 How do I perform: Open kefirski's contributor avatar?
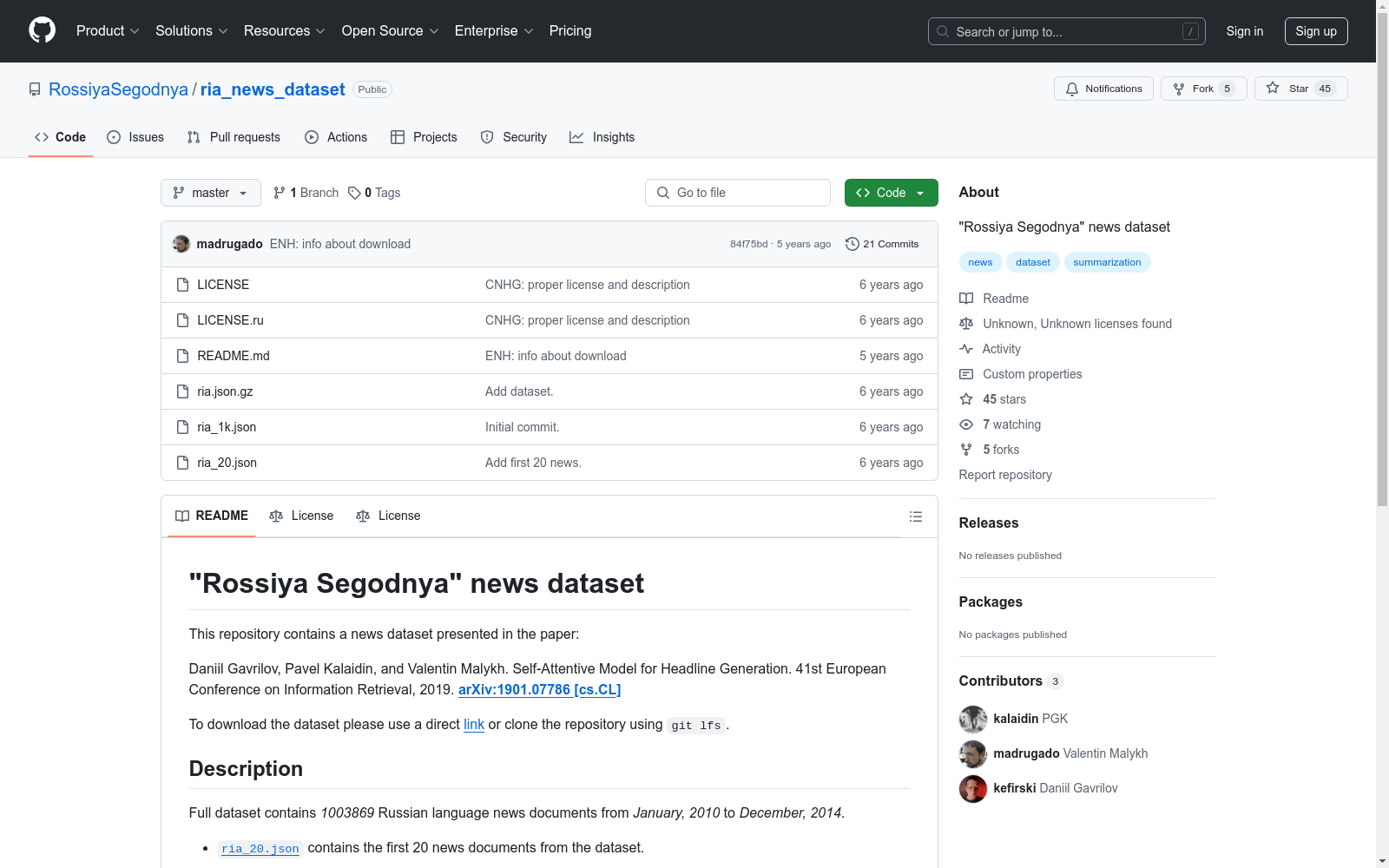973,788
